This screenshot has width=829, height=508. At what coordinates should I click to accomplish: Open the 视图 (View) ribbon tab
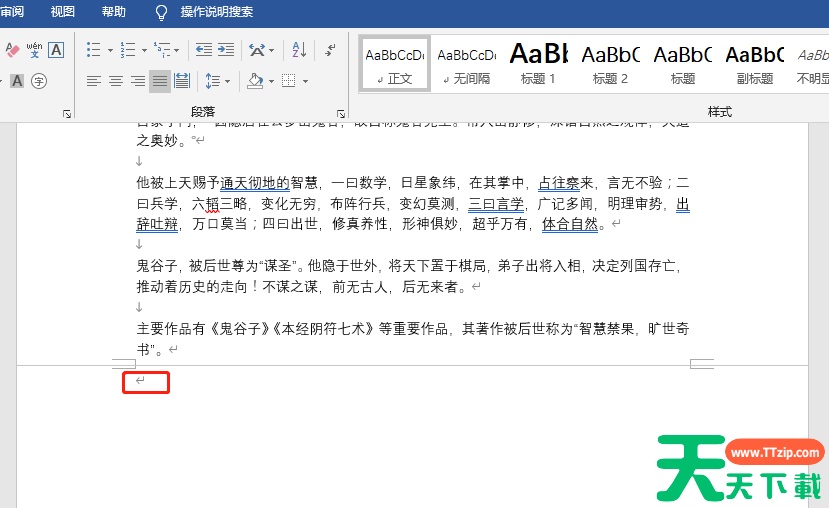(x=63, y=12)
